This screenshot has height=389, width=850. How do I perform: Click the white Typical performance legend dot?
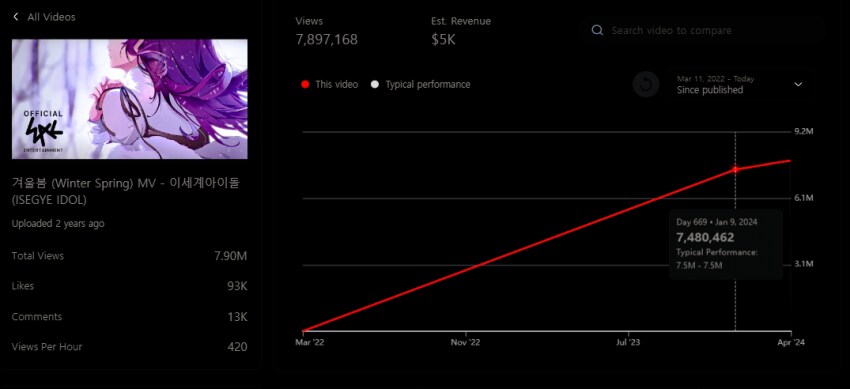(375, 85)
